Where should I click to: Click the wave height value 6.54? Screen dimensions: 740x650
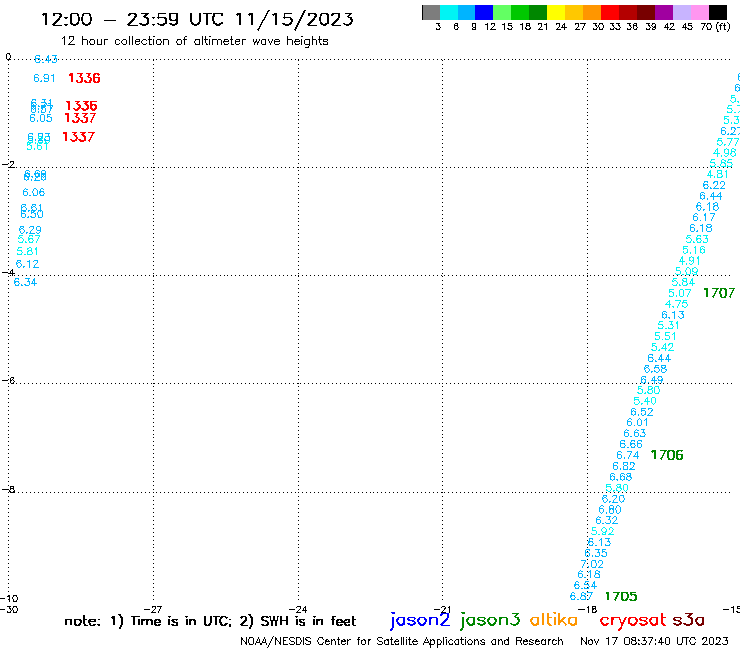point(585,585)
